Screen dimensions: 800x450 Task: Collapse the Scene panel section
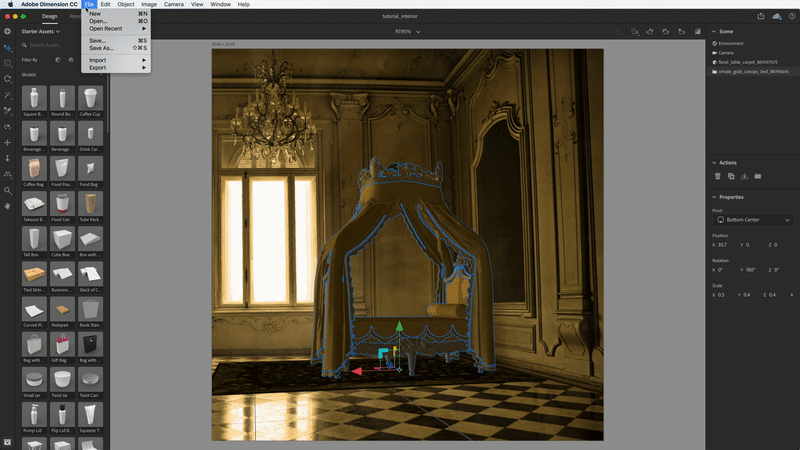pos(714,31)
